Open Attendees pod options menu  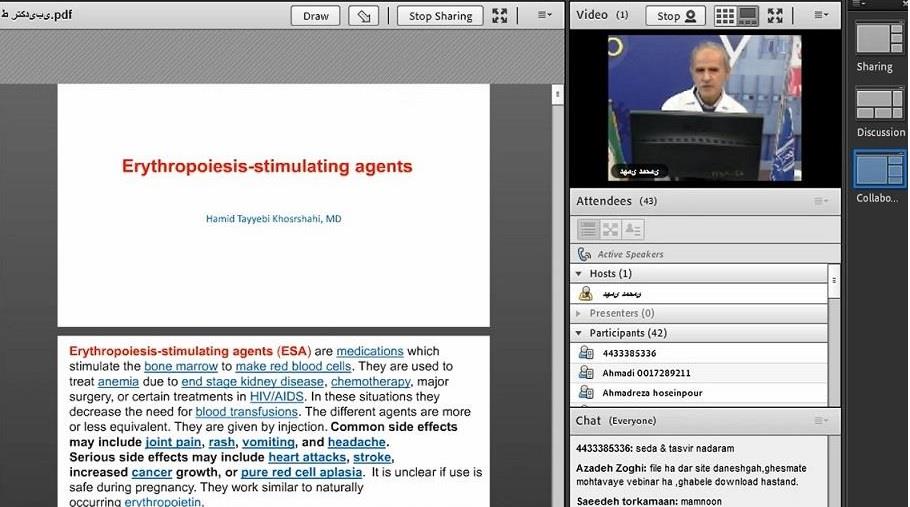pos(820,201)
